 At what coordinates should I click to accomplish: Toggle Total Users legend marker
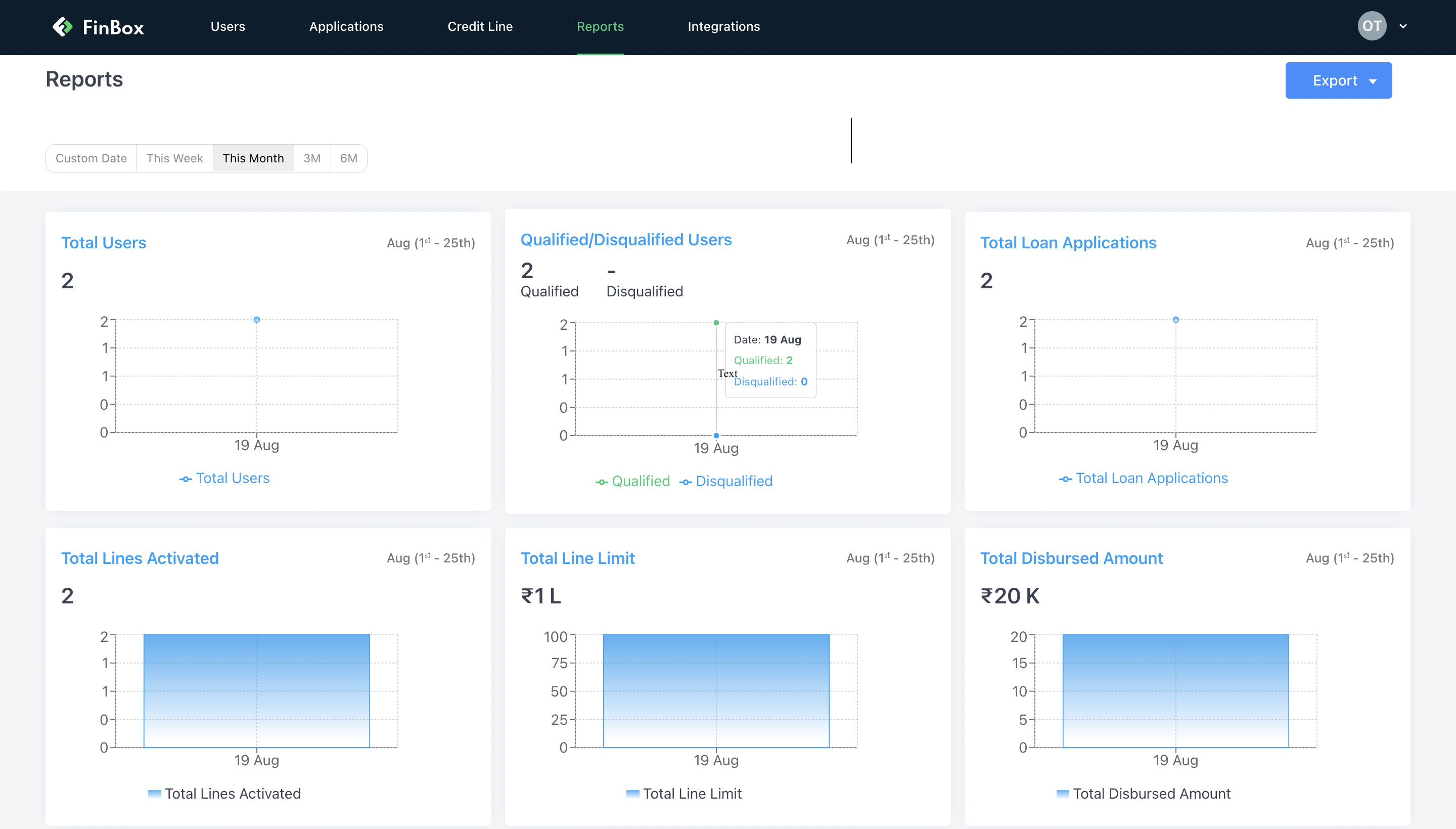(186, 479)
